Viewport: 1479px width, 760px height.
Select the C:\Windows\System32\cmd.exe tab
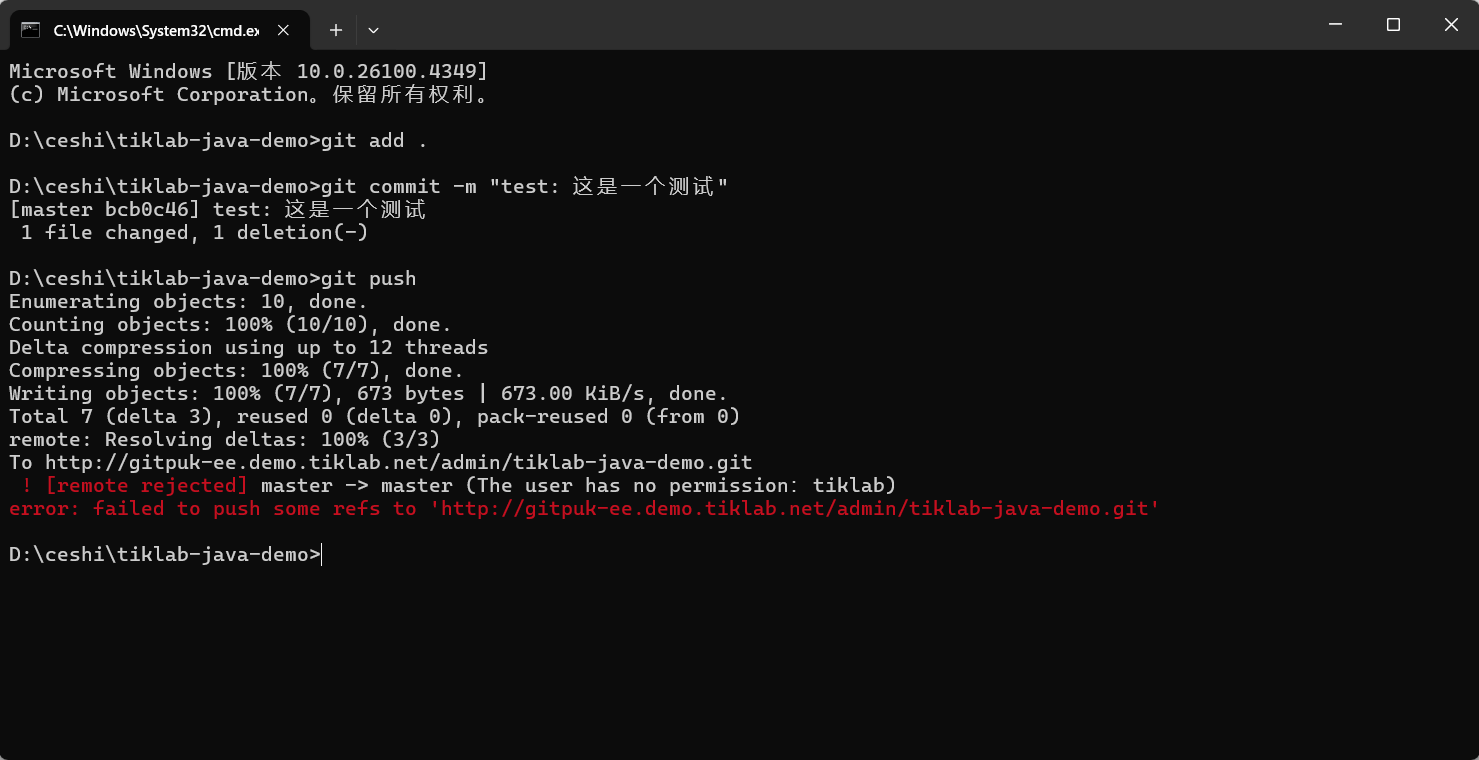click(x=155, y=30)
